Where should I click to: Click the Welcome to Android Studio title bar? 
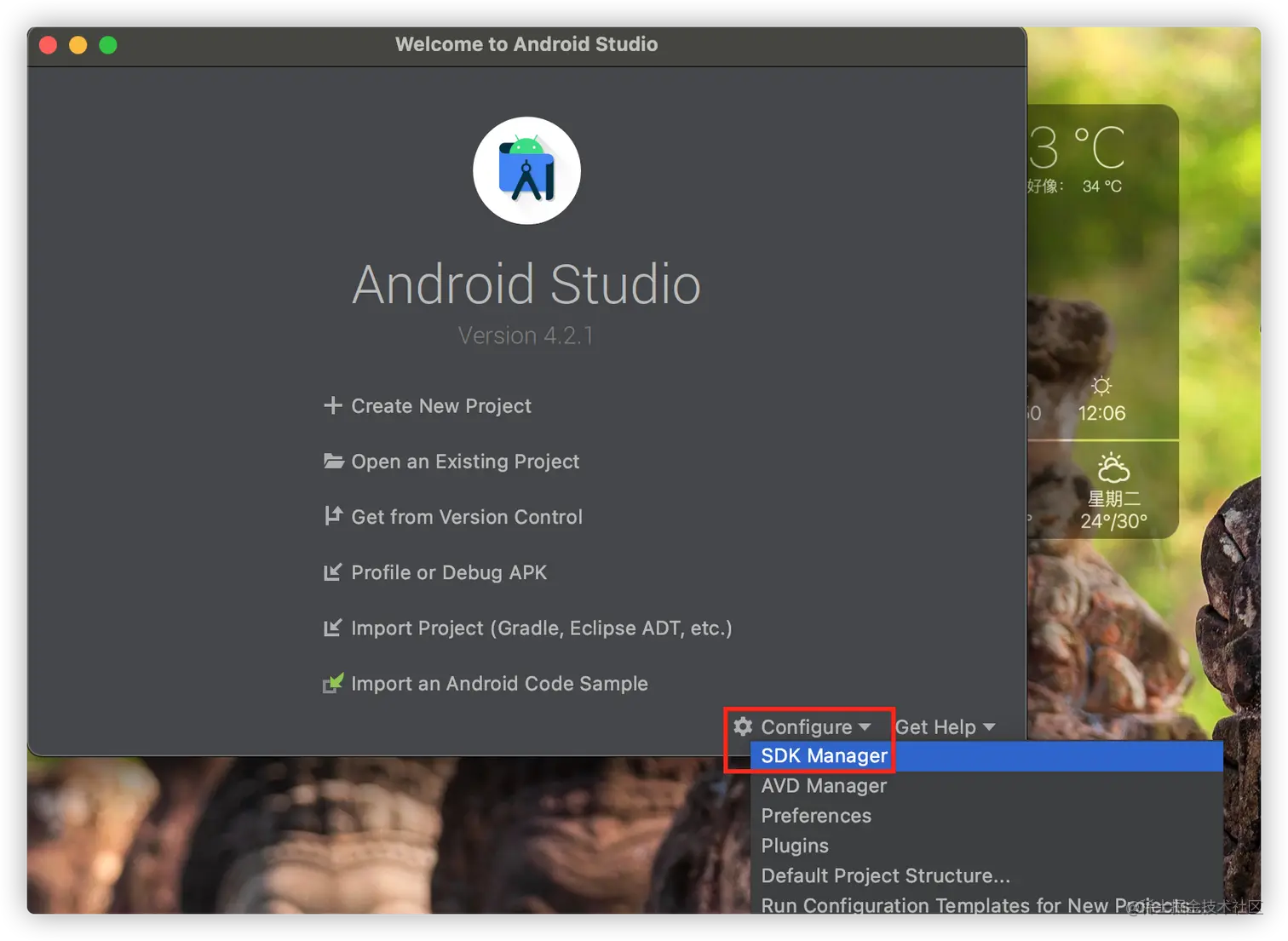click(526, 44)
